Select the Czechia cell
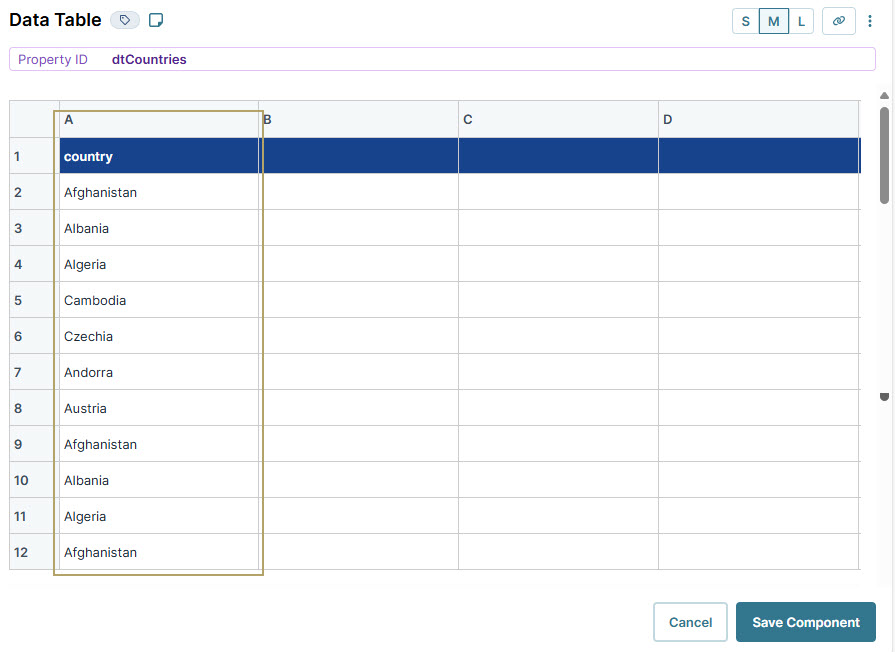 [159, 336]
